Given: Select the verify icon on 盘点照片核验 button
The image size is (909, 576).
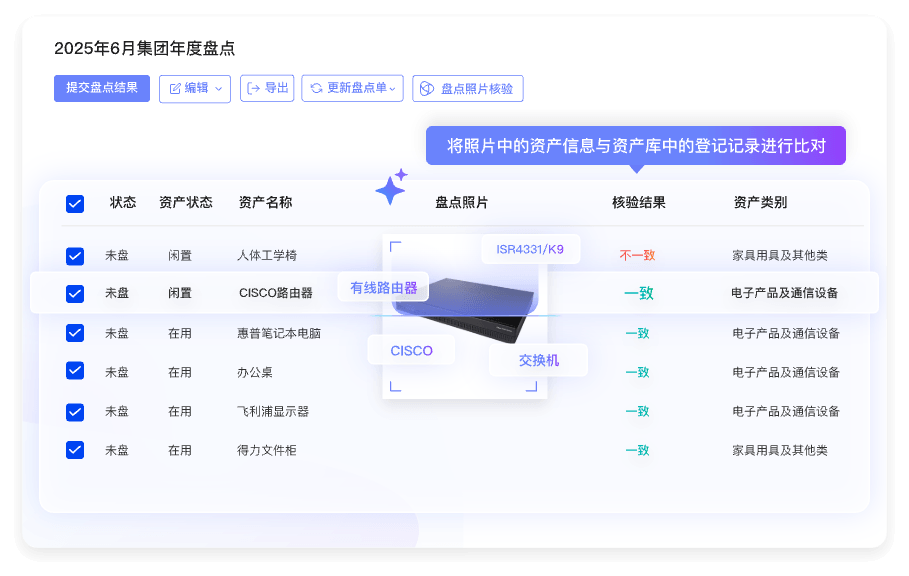Looking at the screenshot, I should tap(426, 88).
